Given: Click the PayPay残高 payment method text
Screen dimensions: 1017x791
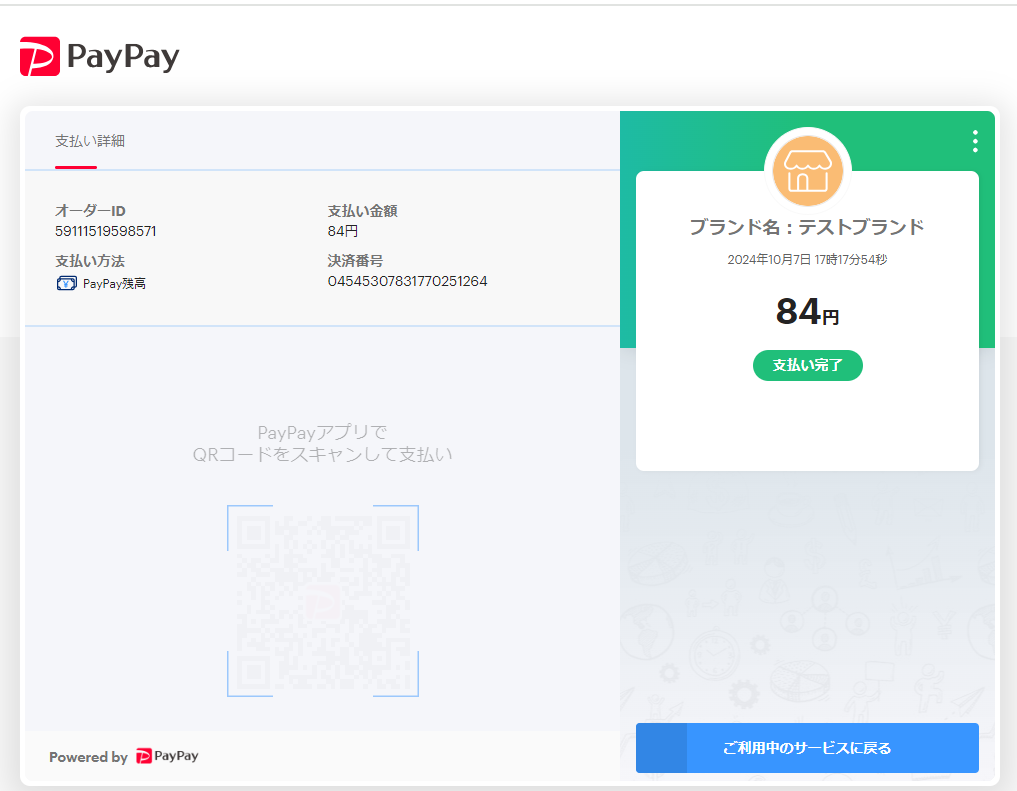Looking at the screenshot, I should point(114,284).
